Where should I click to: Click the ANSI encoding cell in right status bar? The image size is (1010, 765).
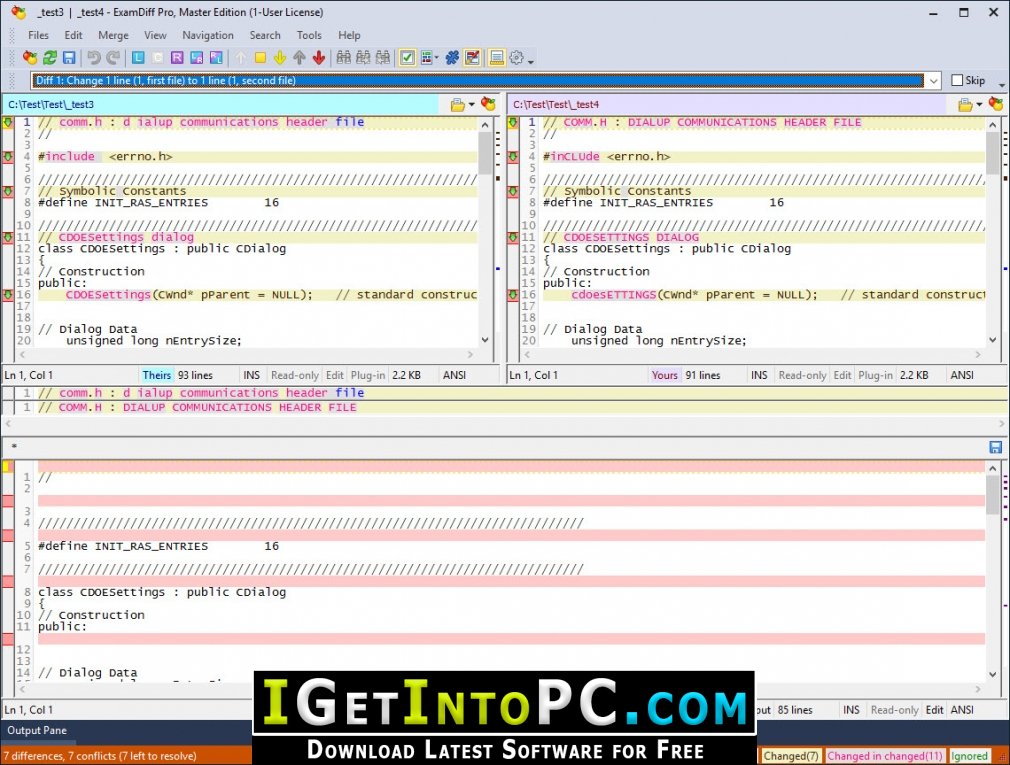pyautogui.click(x=962, y=375)
